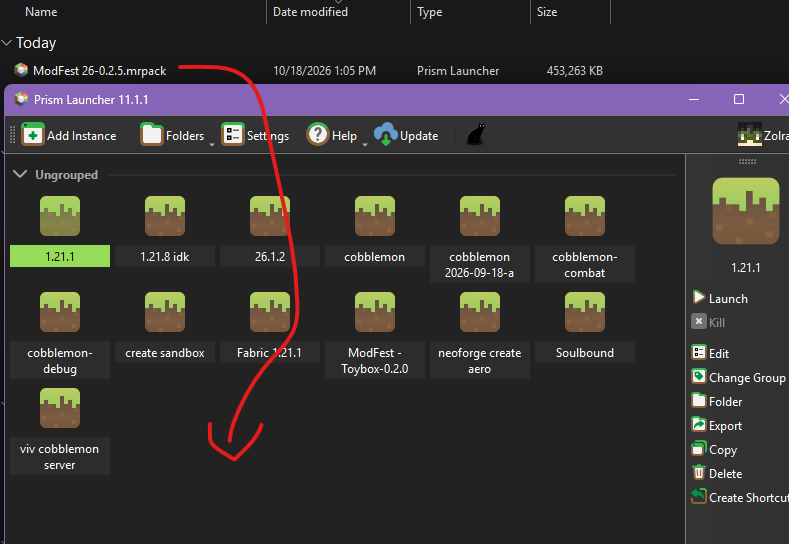
Task: Click Create Shortcut in sidebar
Action: (x=740, y=497)
